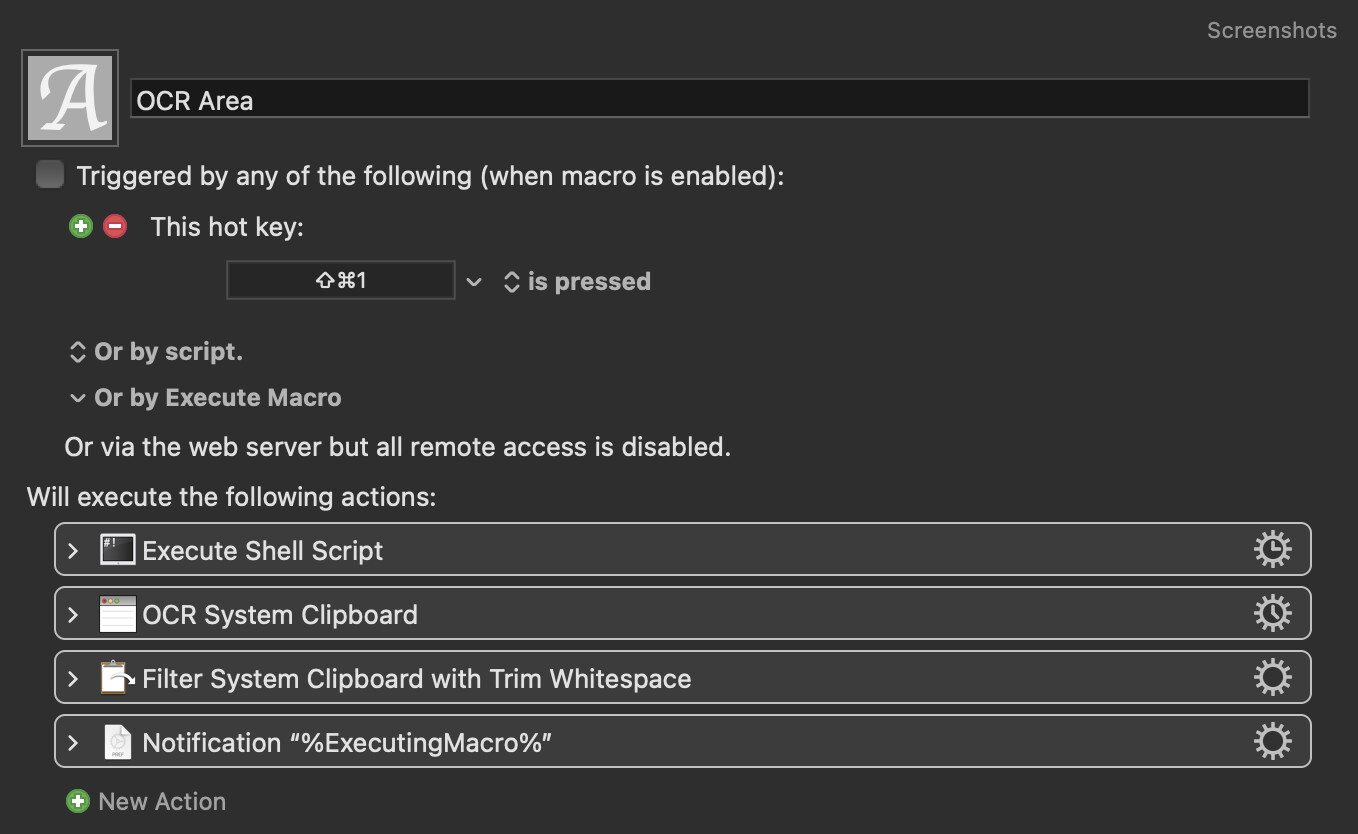Click the ⇧⌘1 hot key field

pos(341,281)
